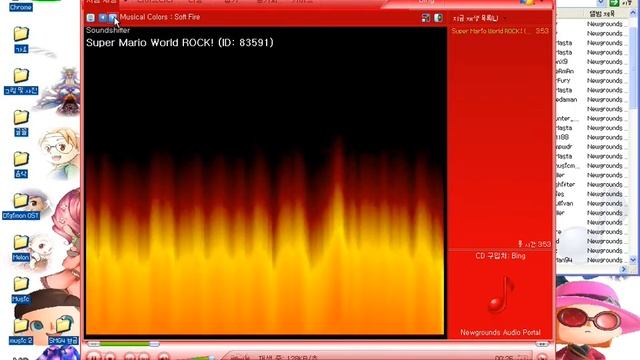Click the Newgrounds Audio Portal album text

500,332
